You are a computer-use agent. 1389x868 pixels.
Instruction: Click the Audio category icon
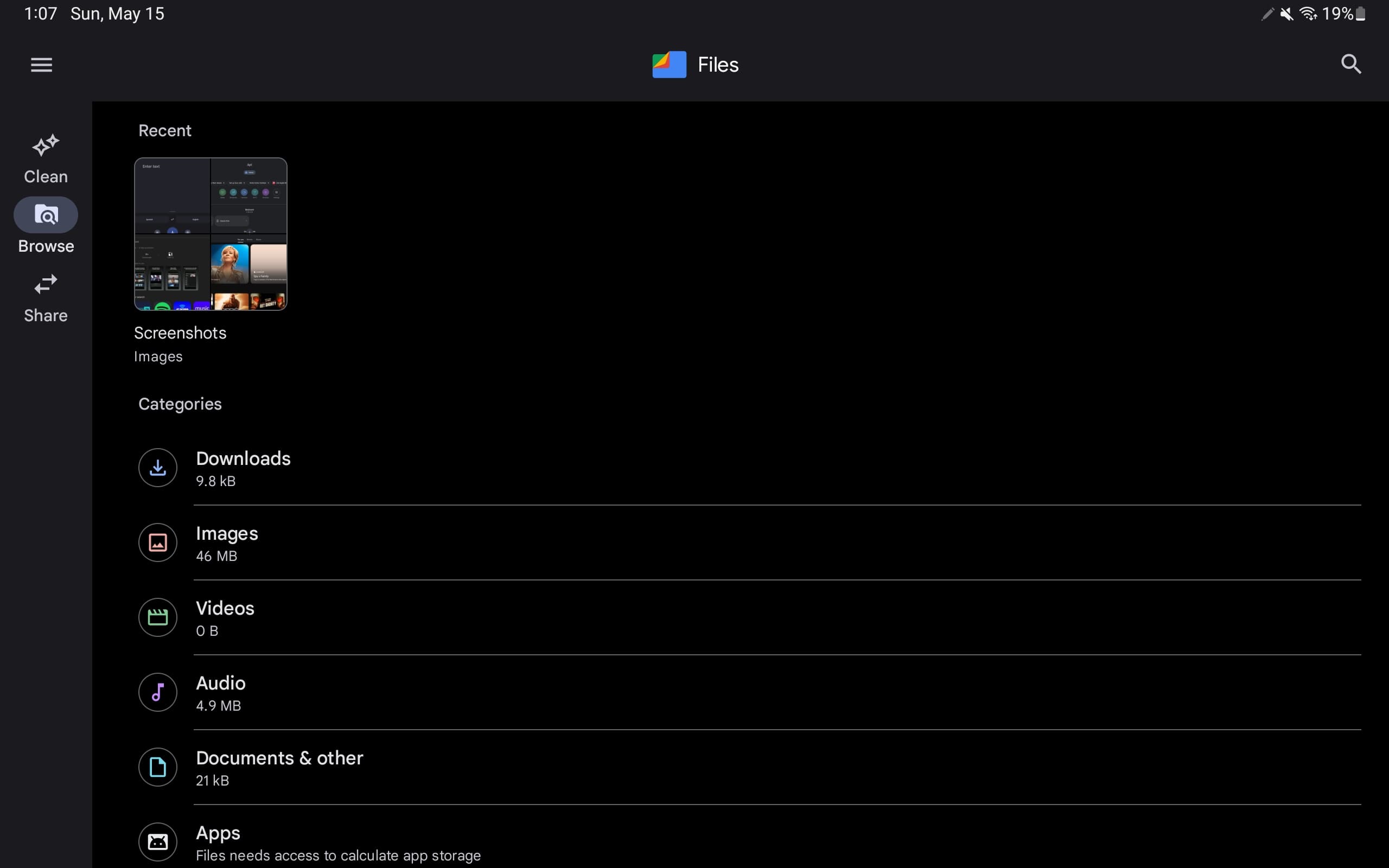[x=157, y=692]
